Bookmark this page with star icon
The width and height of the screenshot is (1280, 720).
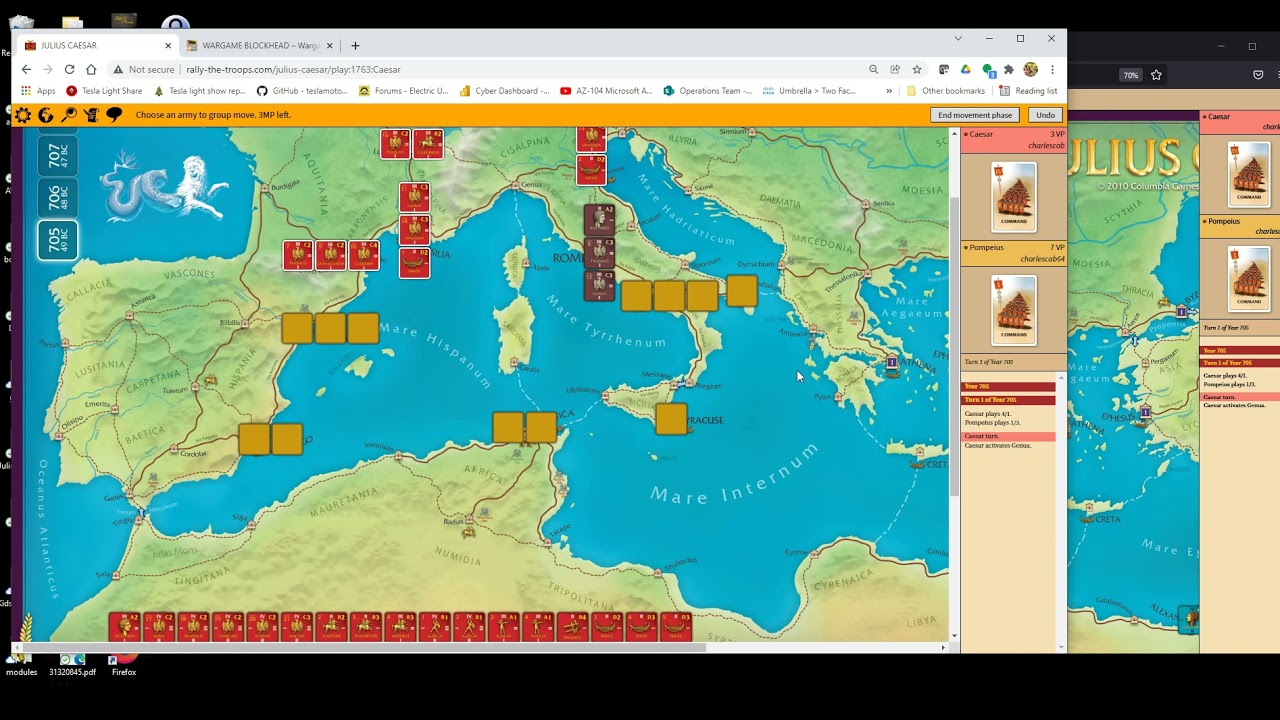917,69
